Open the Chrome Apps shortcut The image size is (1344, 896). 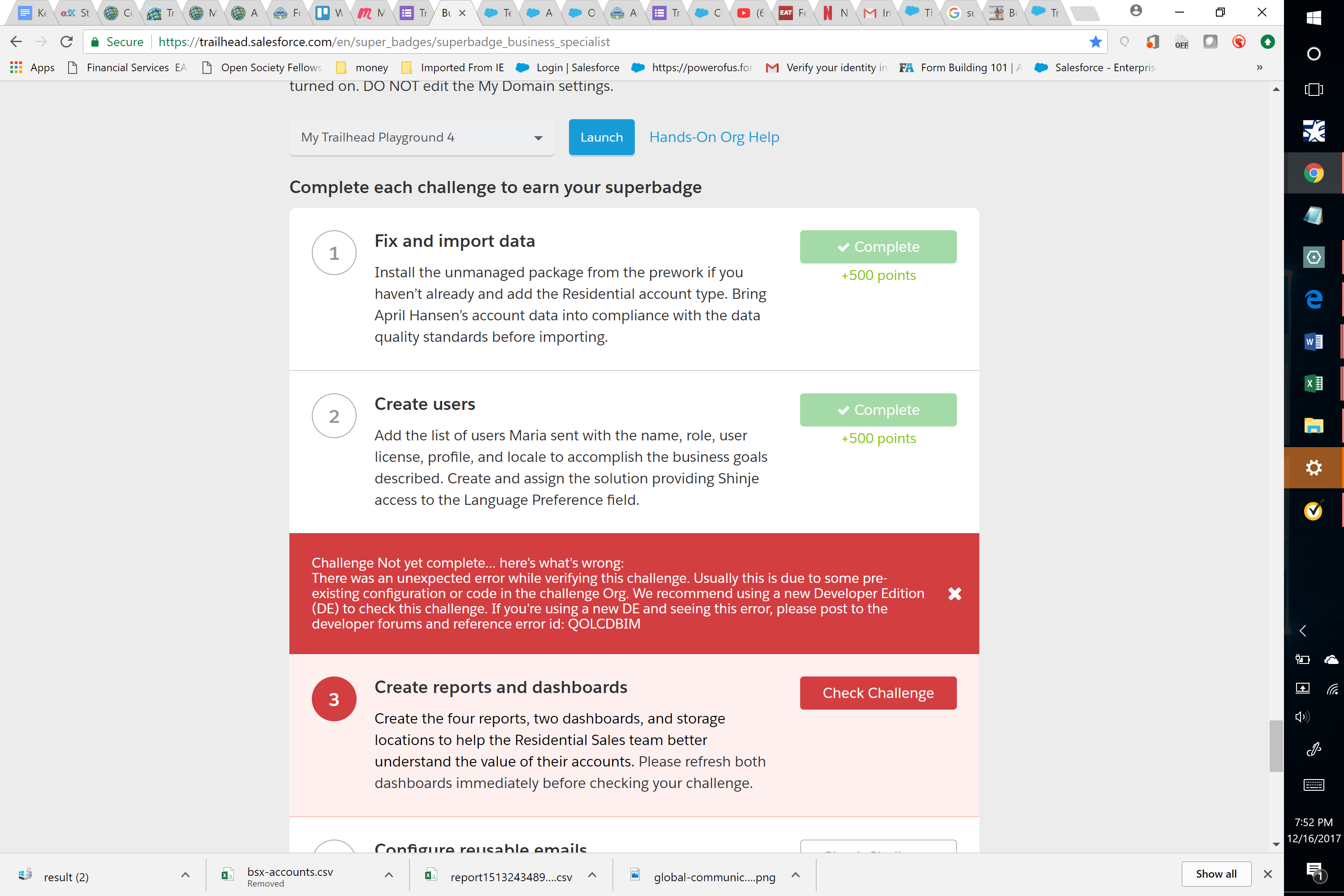tap(32, 68)
